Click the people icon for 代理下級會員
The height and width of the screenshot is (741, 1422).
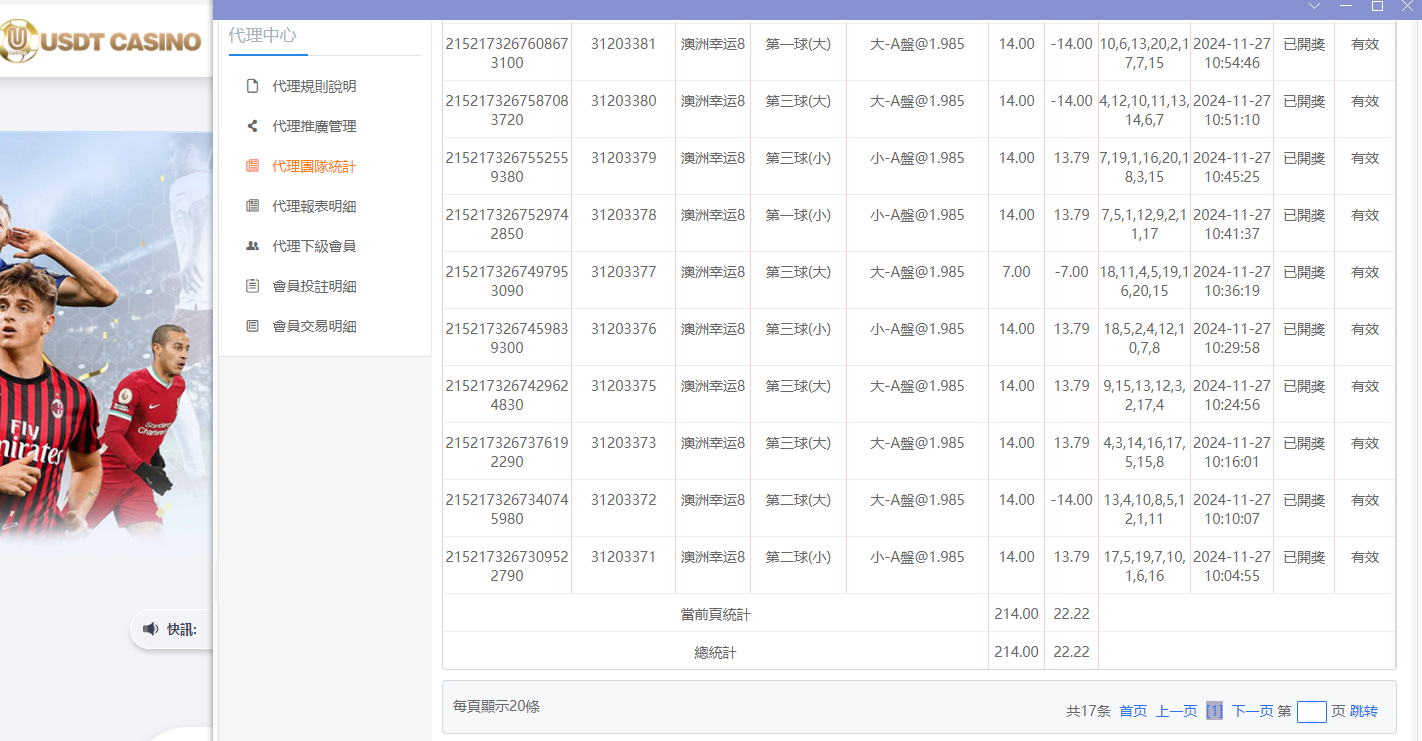pyautogui.click(x=253, y=246)
